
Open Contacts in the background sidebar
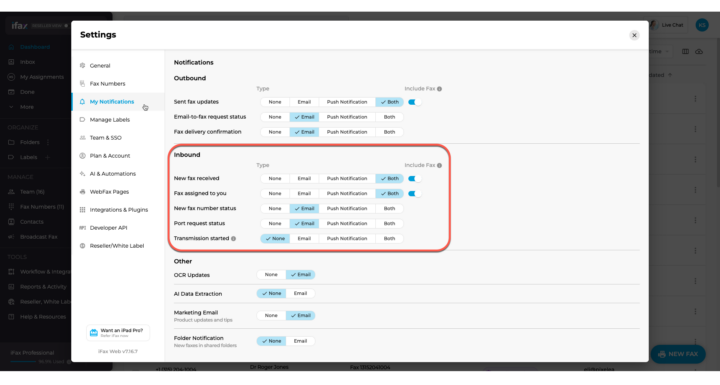(31, 222)
